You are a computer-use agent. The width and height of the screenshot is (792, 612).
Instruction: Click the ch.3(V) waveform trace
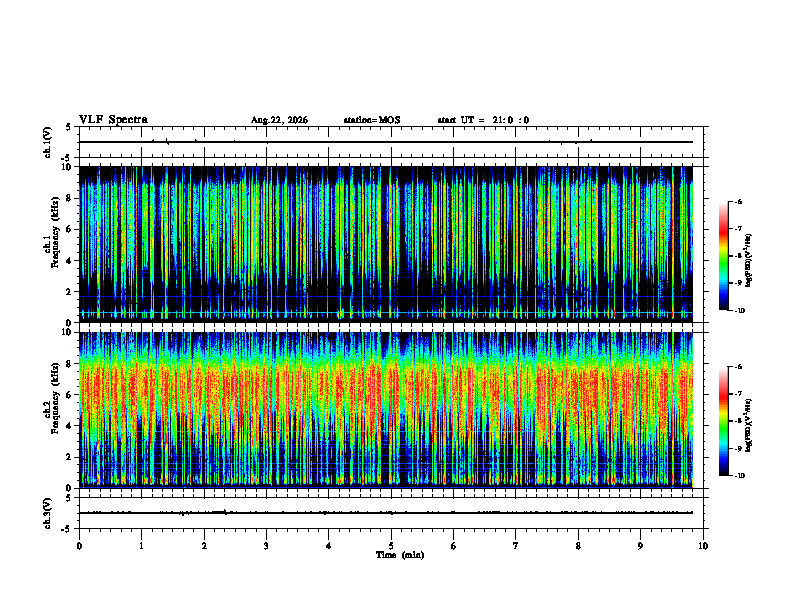pos(386,513)
